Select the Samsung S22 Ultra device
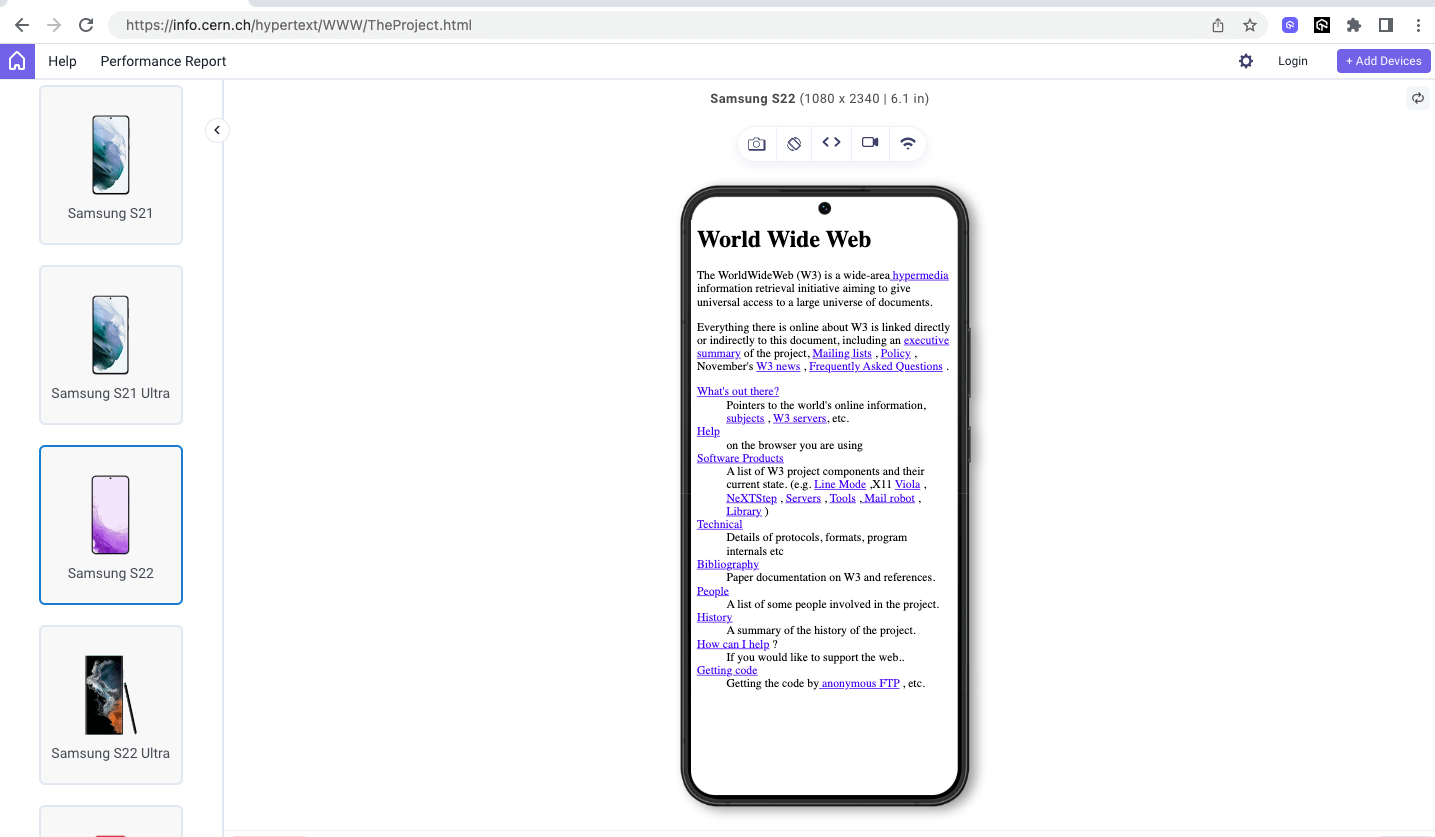Image resolution: width=1435 pixels, height=837 pixels. click(x=110, y=704)
